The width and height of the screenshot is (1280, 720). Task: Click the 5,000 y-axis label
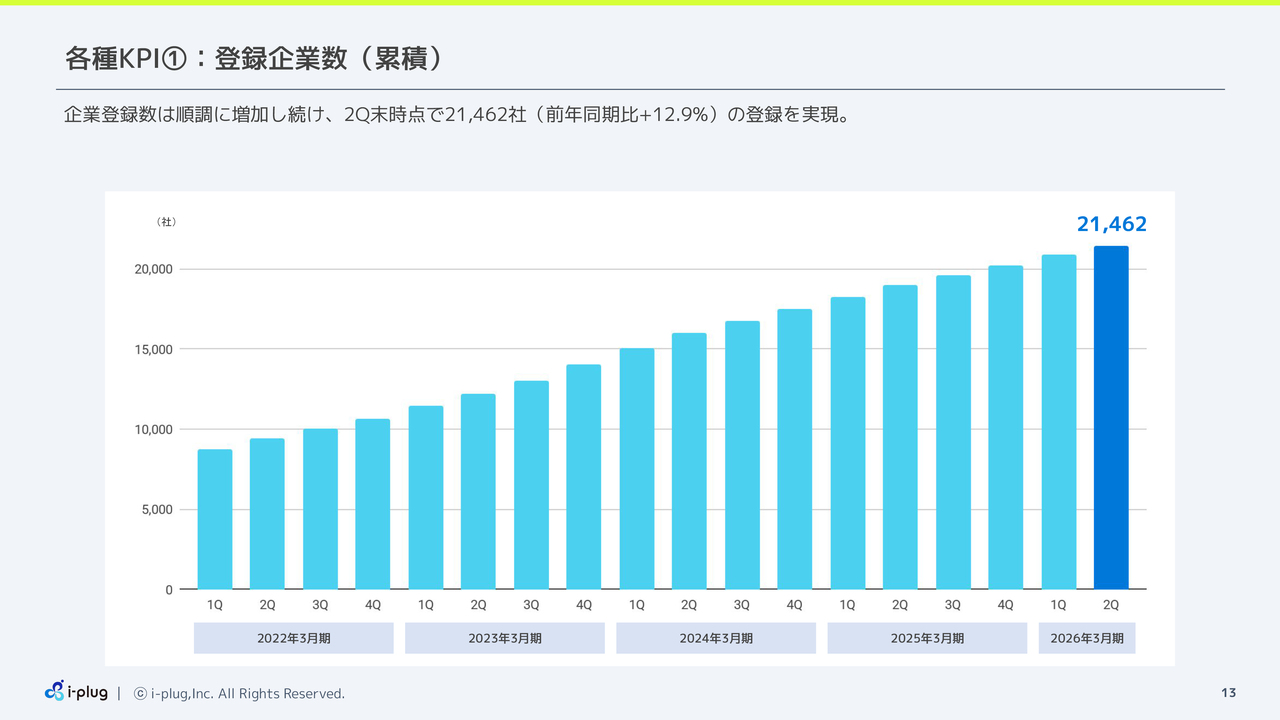click(157, 510)
